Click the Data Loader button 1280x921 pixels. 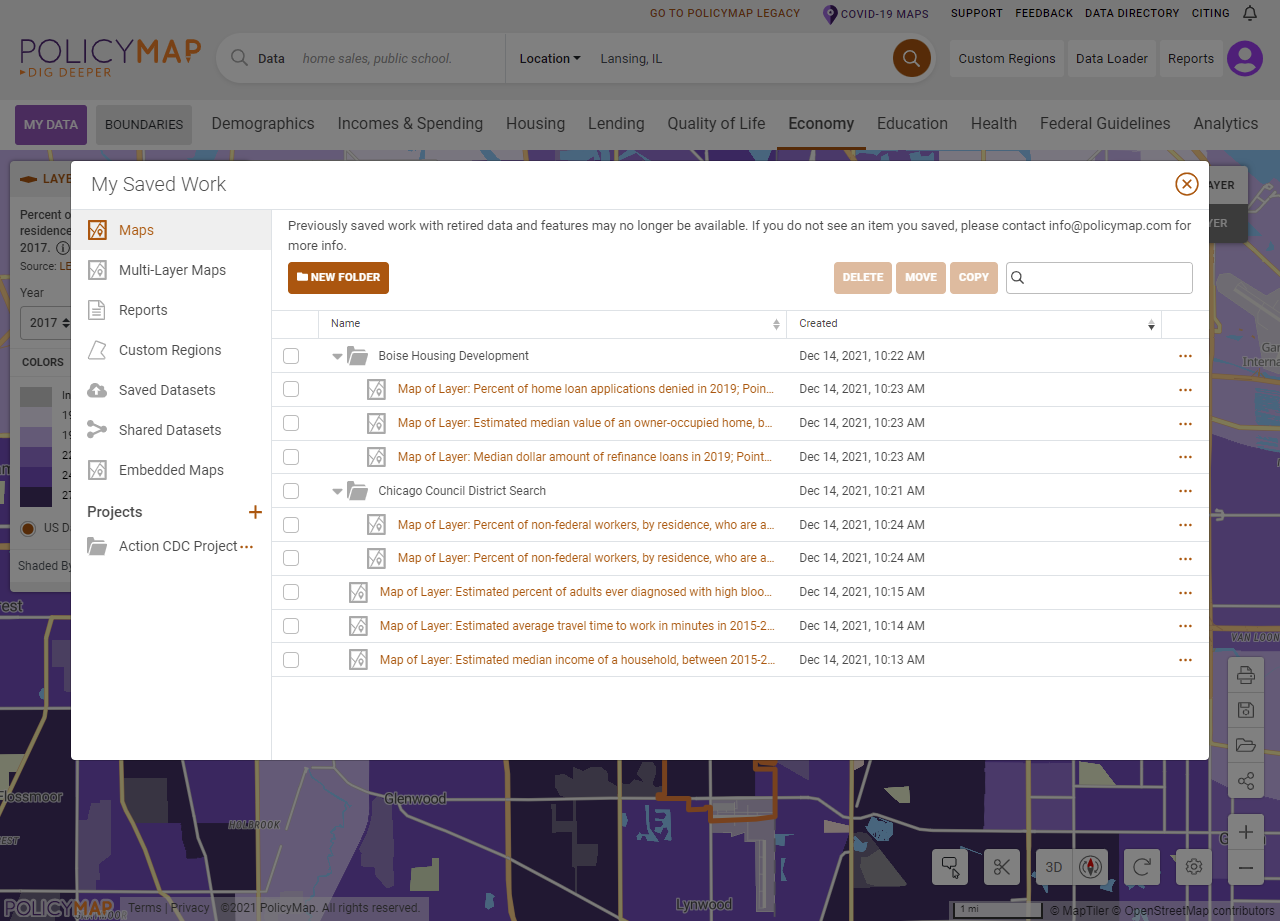coord(1112,58)
